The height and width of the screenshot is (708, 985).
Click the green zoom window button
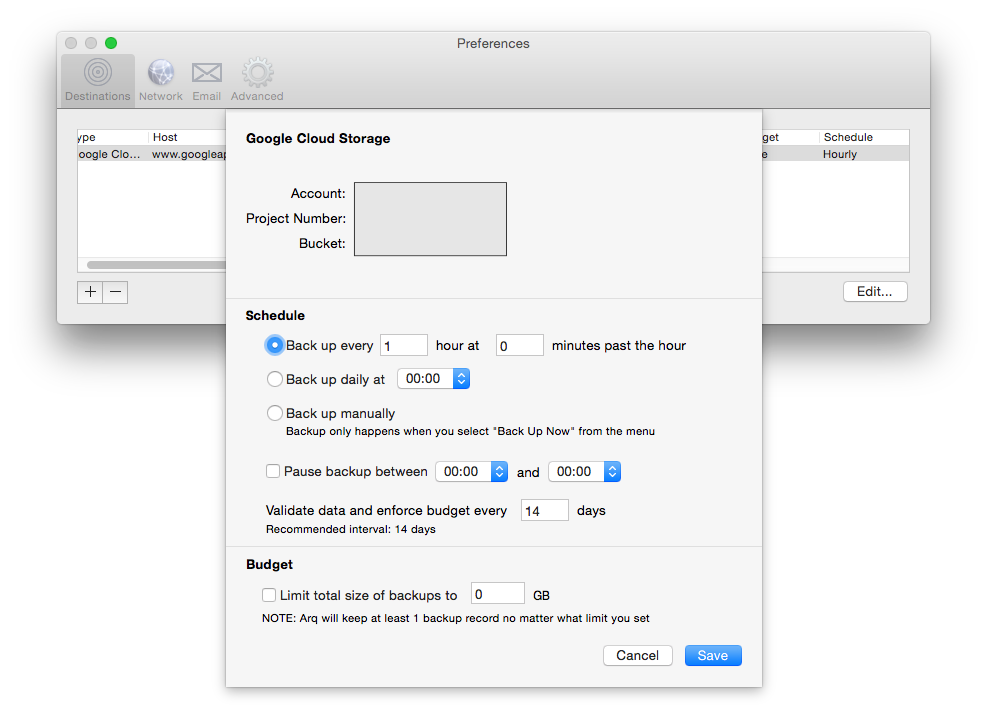tap(111, 43)
